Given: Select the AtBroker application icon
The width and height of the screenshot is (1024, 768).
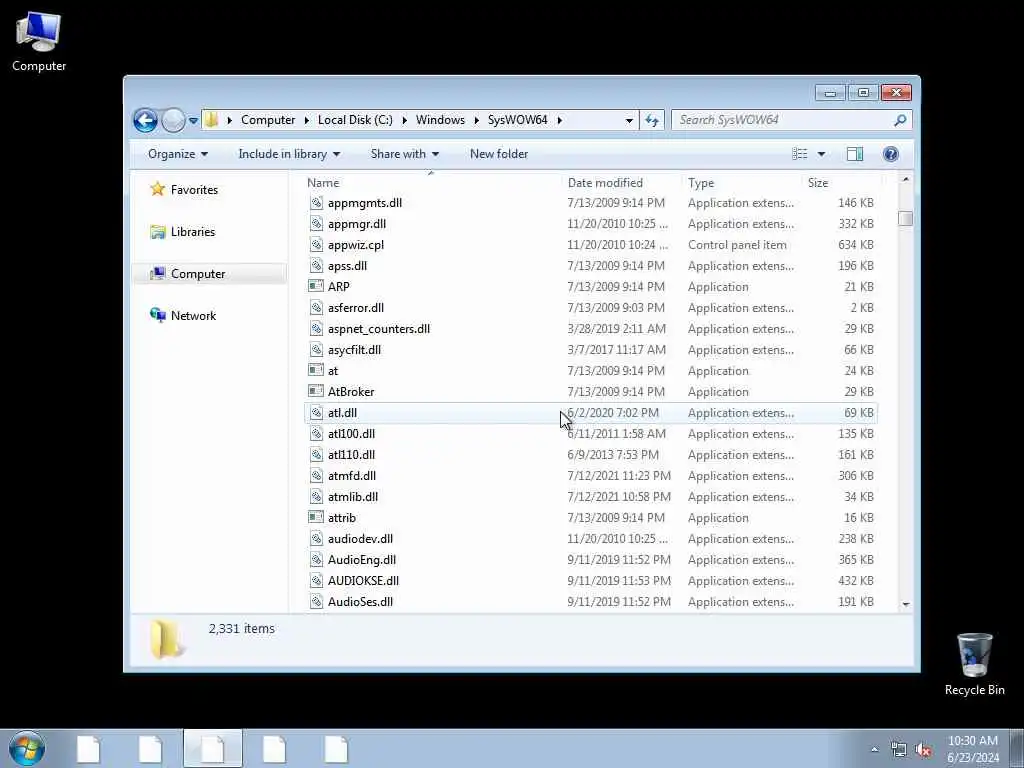Looking at the screenshot, I should pos(316,392).
